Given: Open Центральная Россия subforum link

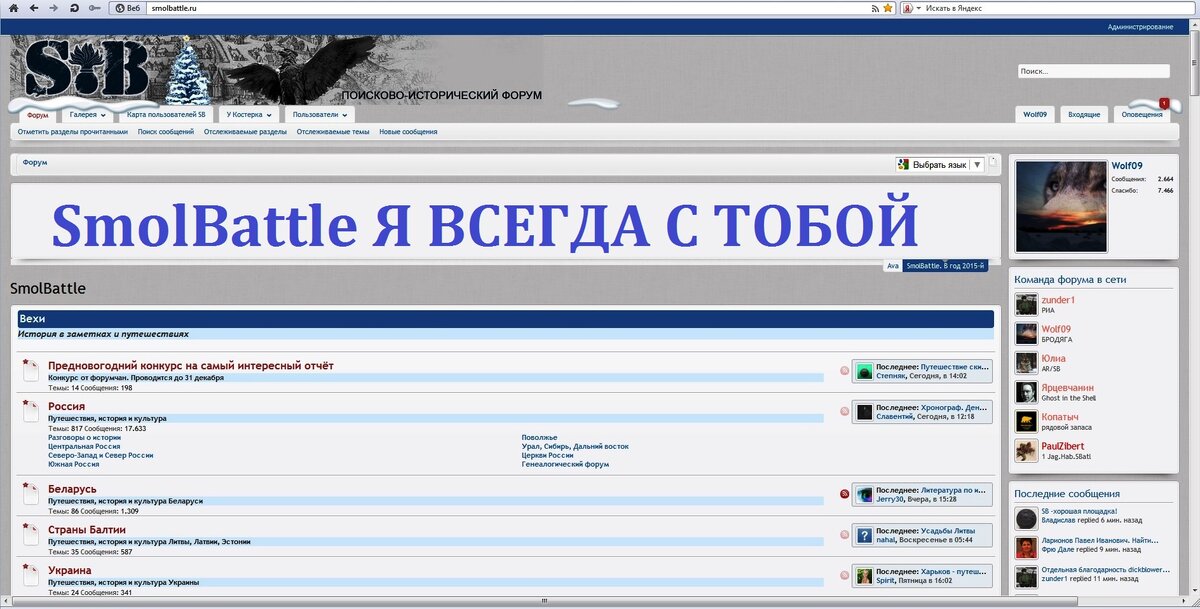Looking at the screenshot, I should tap(84, 446).
